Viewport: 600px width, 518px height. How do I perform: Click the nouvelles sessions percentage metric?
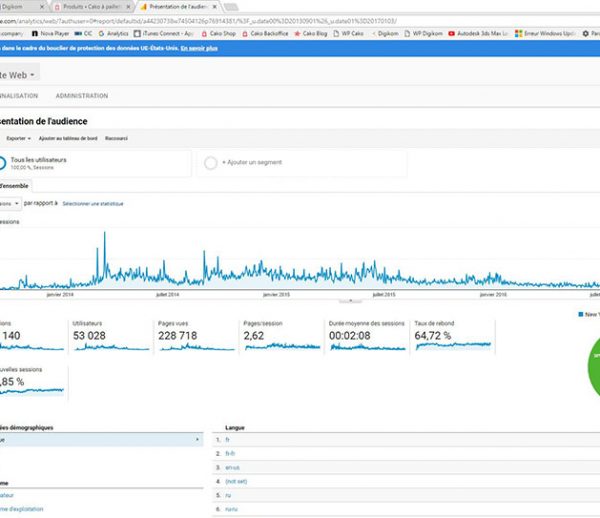33,383
